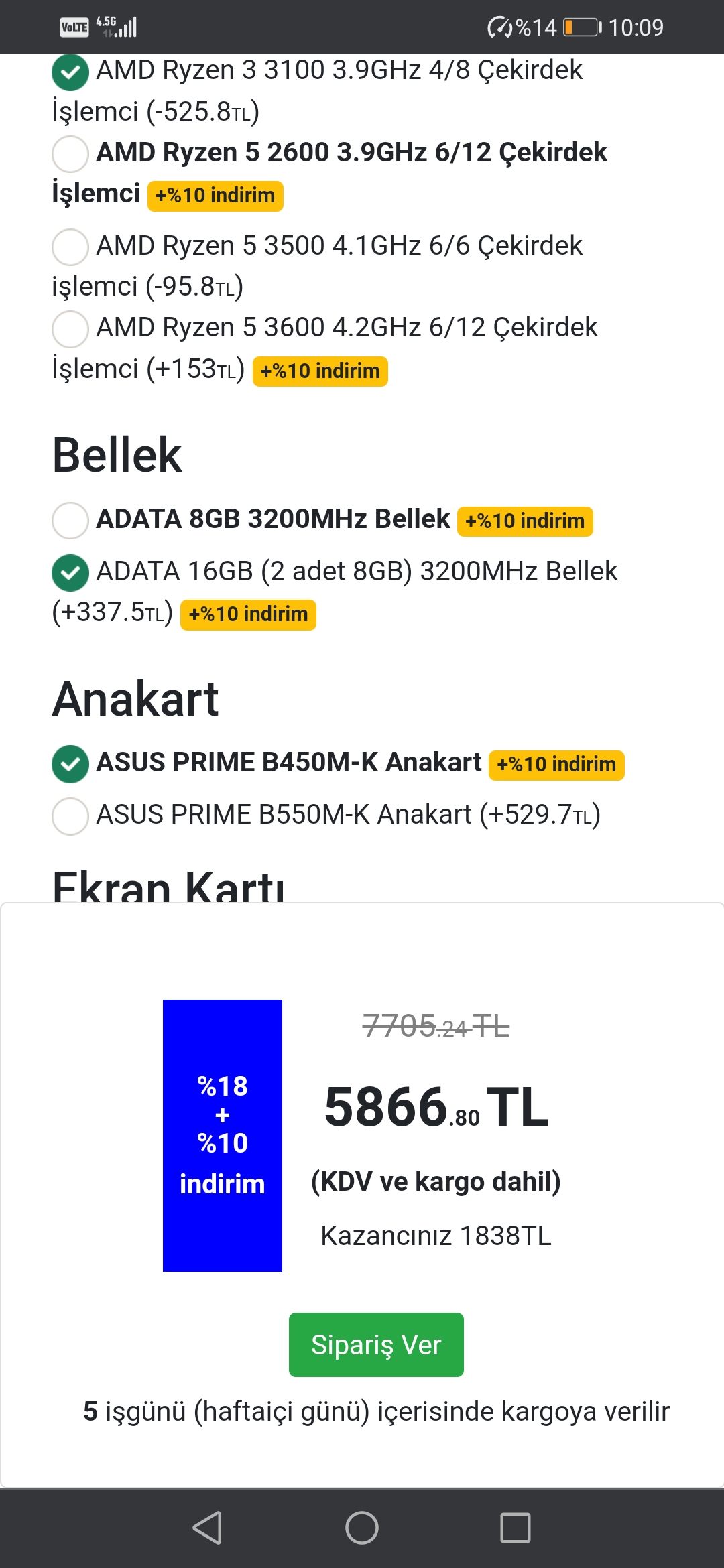This screenshot has width=724, height=1568.
Task: Click the checked ASUS PRIME B450M-K option
Action: click(70, 764)
